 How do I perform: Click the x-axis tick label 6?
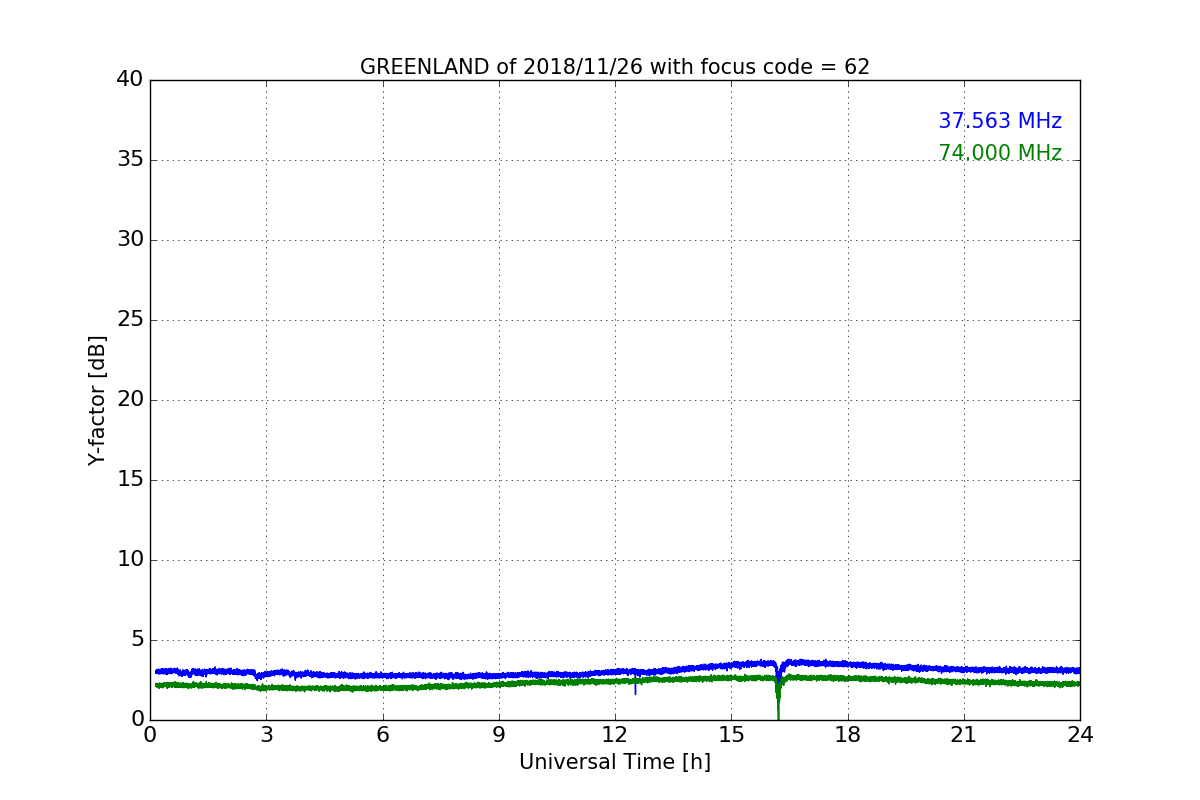(382, 735)
